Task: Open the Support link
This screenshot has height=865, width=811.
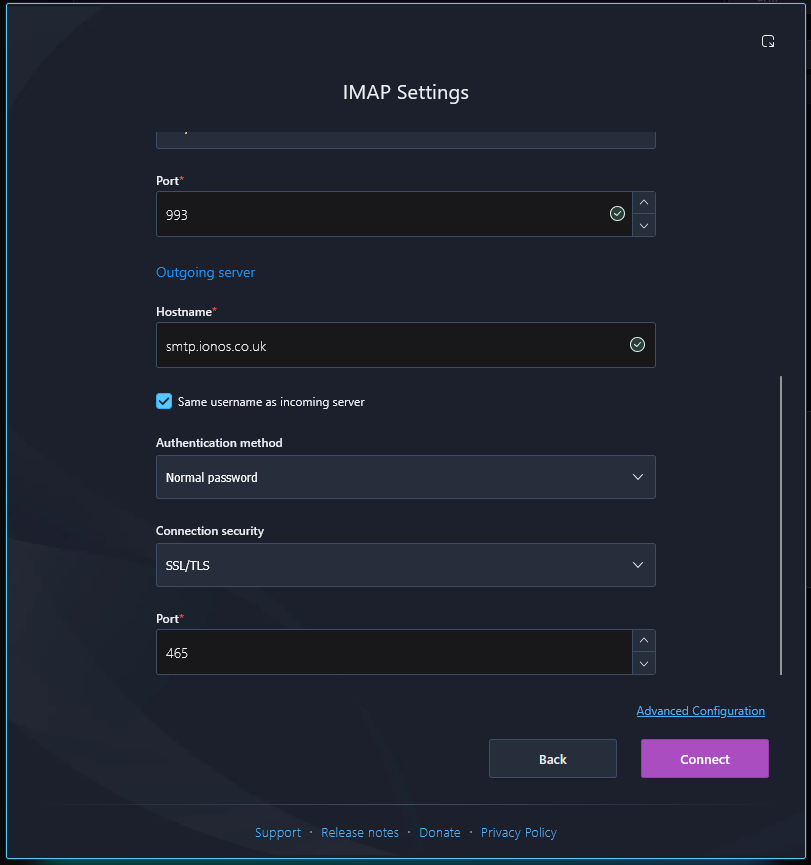Action: tap(278, 832)
